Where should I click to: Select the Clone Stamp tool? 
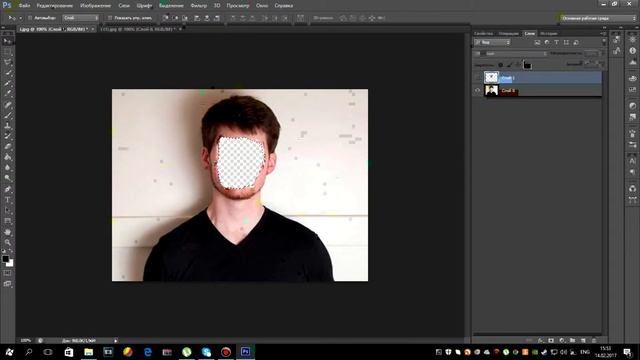(7, 126)
